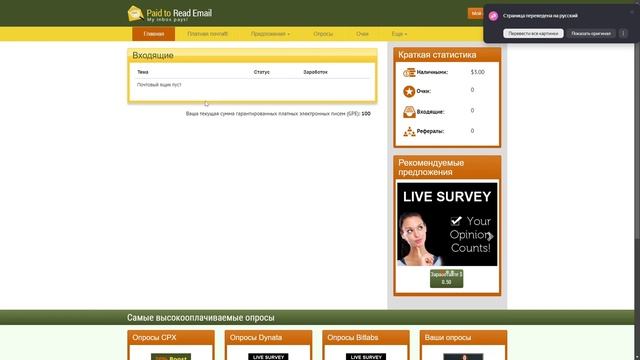Open the Опросы tab

tap(323, 34)
